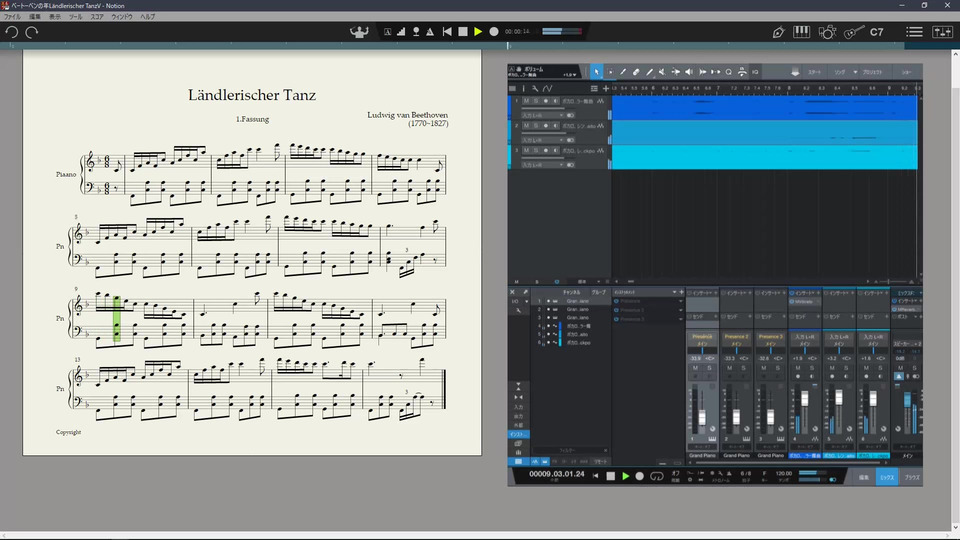This screenshot has width=960, height=540.
Task: Show the virtual piano keyboard
Action: click(801, 31)
